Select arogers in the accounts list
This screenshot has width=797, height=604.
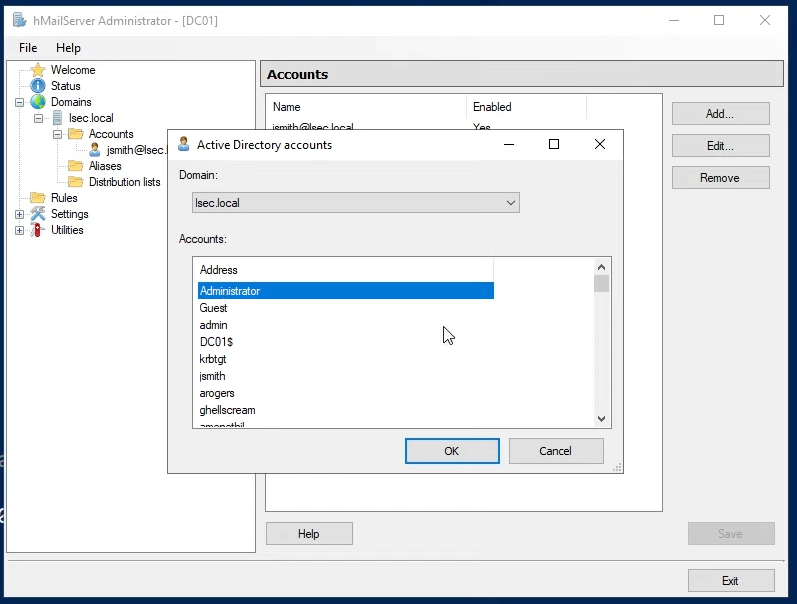point(346,393)
